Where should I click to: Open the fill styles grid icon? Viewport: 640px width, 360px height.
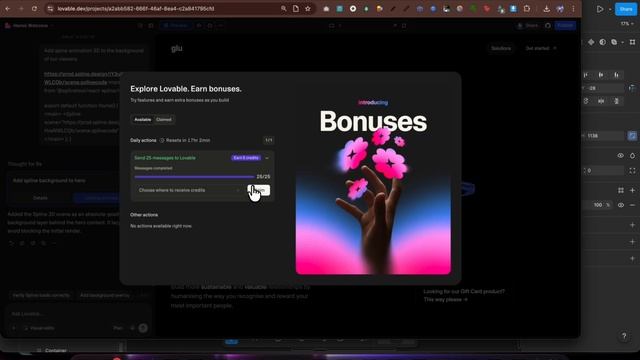coord(620,190)
